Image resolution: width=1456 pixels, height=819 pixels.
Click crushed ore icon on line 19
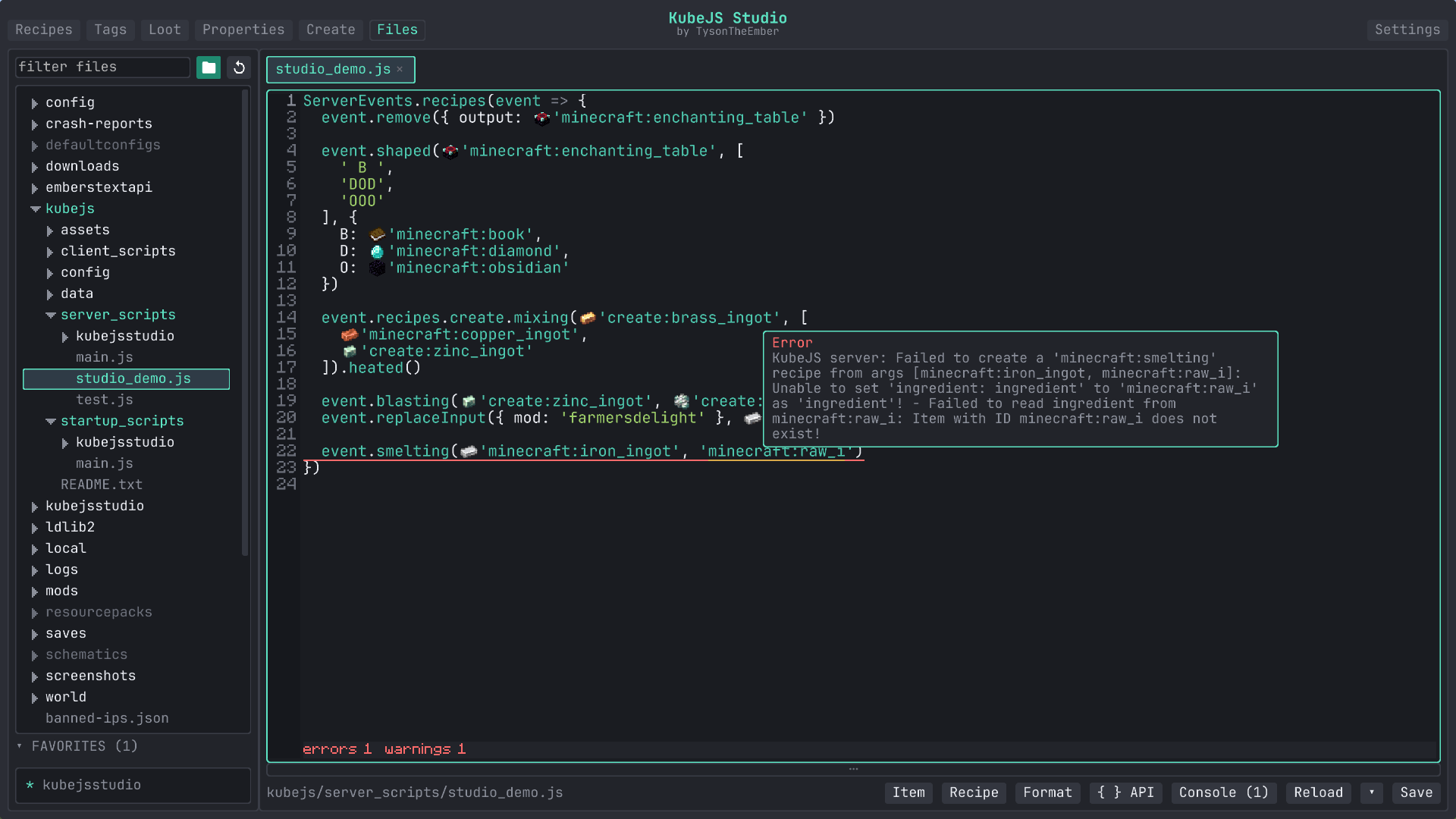point(682,401)
